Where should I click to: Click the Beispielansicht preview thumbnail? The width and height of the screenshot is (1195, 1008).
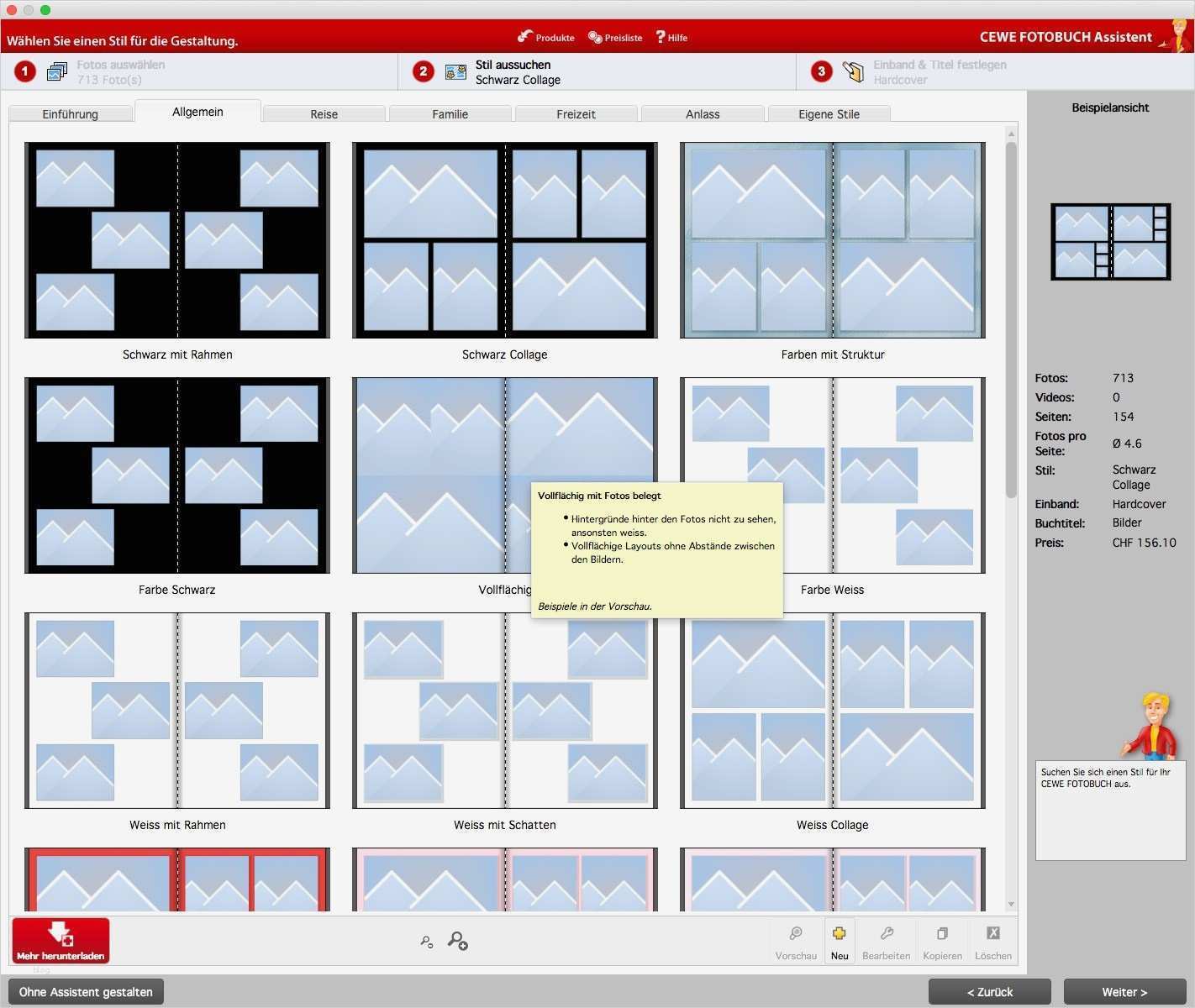pyautogui.click(x=1111, y=242)
